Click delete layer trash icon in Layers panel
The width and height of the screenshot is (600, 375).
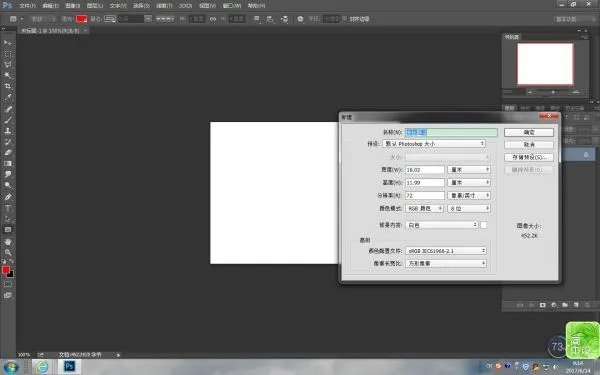[587, 305]
